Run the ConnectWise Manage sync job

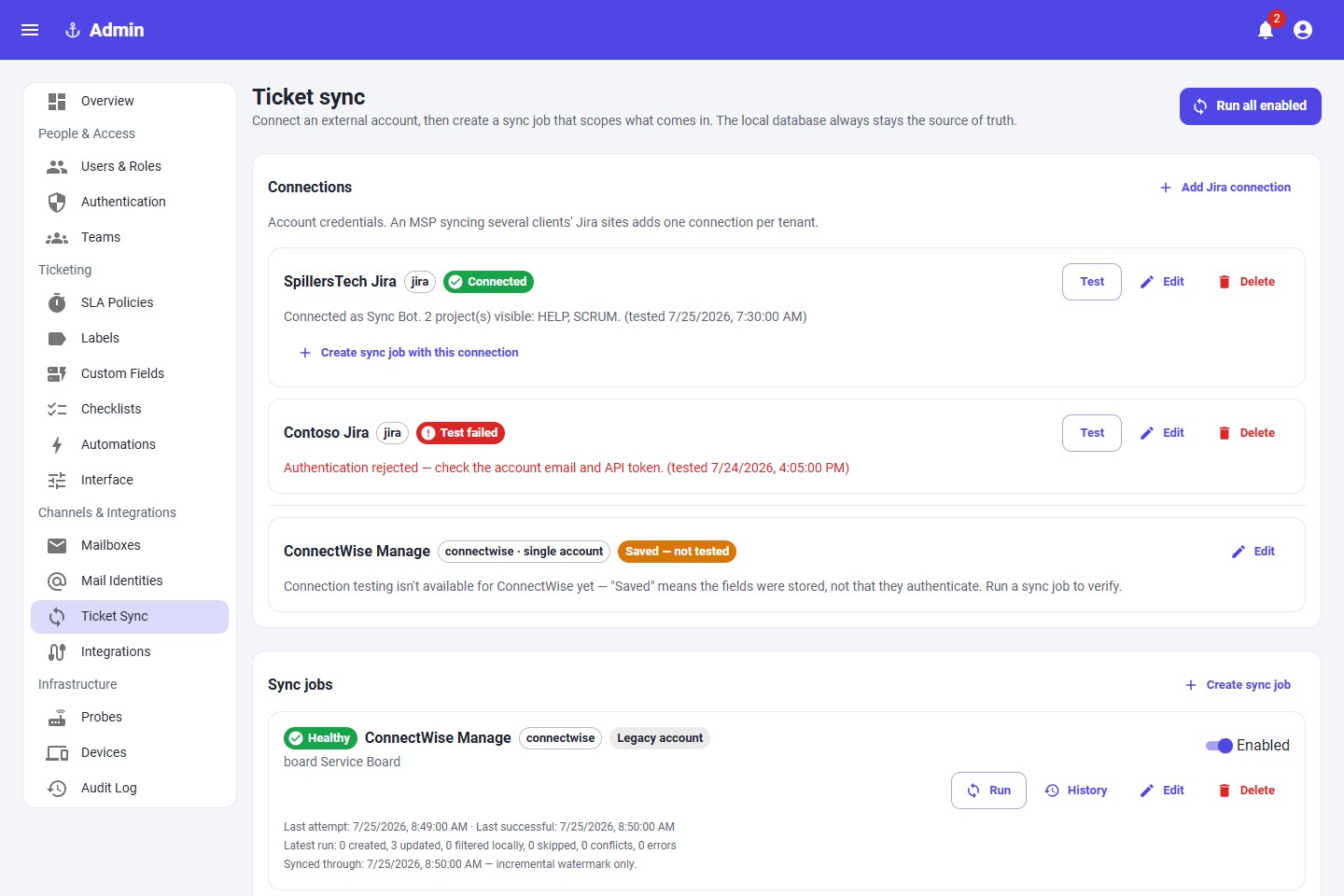click(x=988, y=791)
